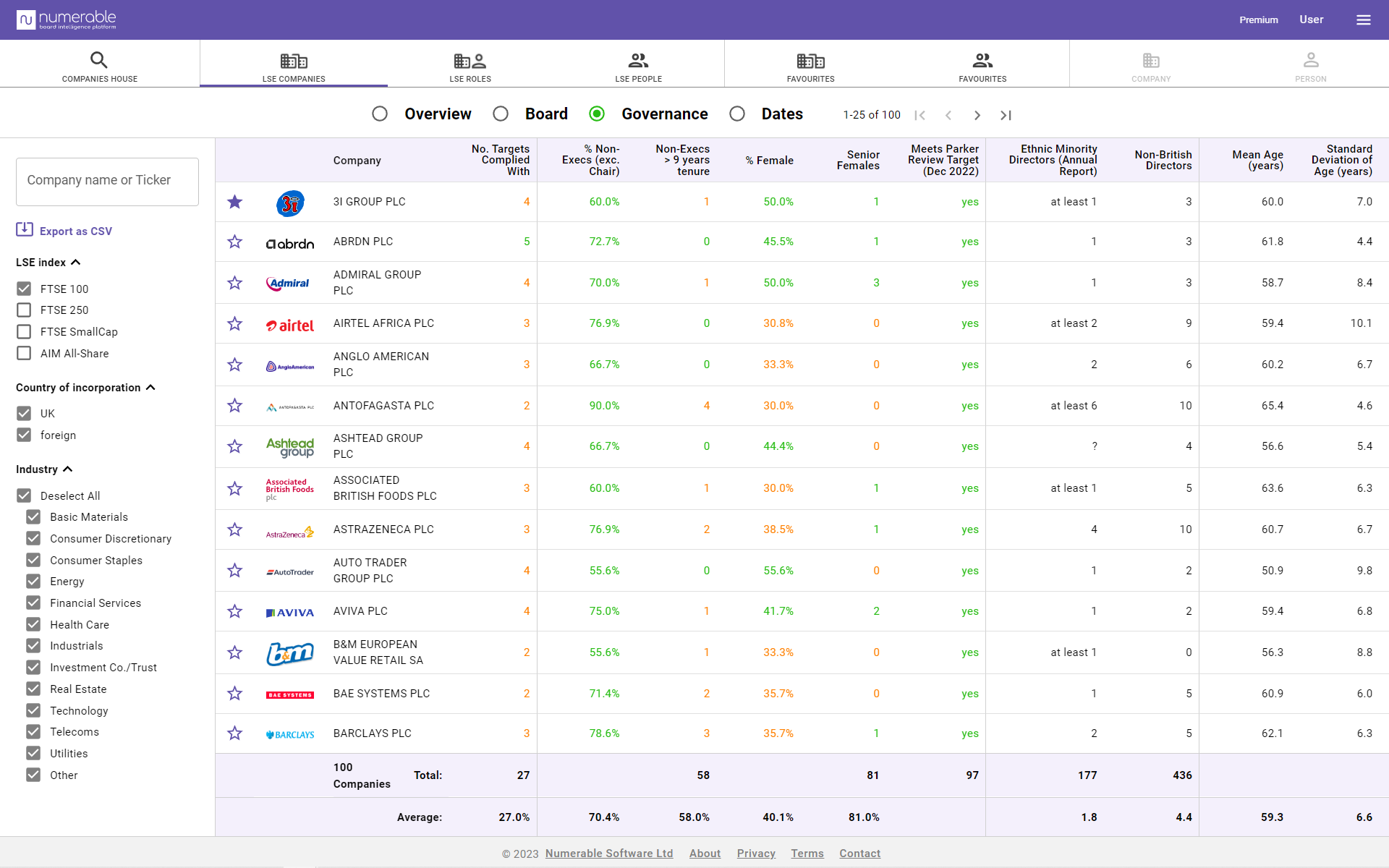
Task: Star BARCLAYS PLC as favourite
Action: [x=234, y=733]
